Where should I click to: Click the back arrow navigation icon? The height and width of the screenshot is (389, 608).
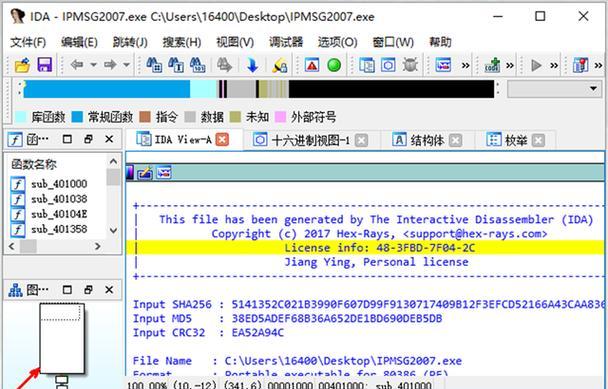(77, 64)
